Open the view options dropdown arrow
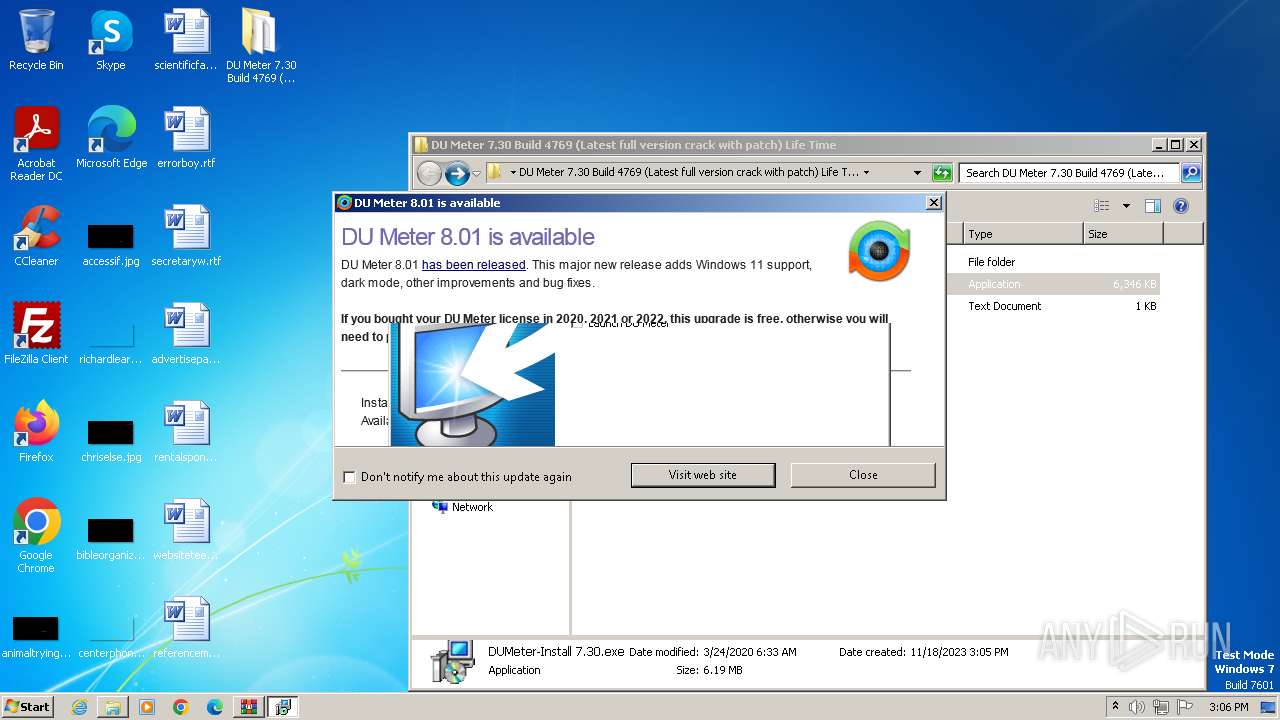1280x720 pixels. click(1126, 206)
